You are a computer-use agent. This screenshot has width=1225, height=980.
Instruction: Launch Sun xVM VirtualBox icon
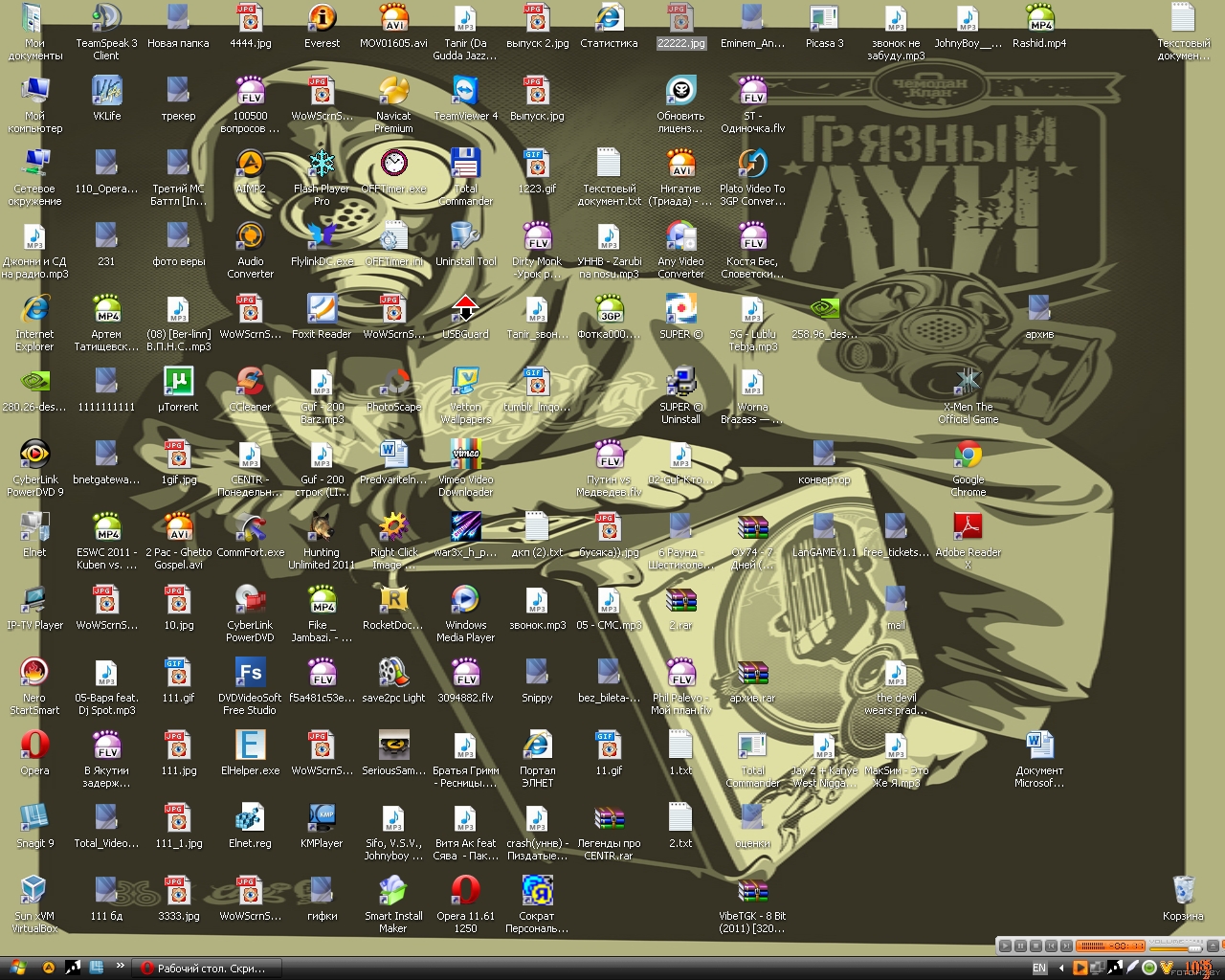34,904
